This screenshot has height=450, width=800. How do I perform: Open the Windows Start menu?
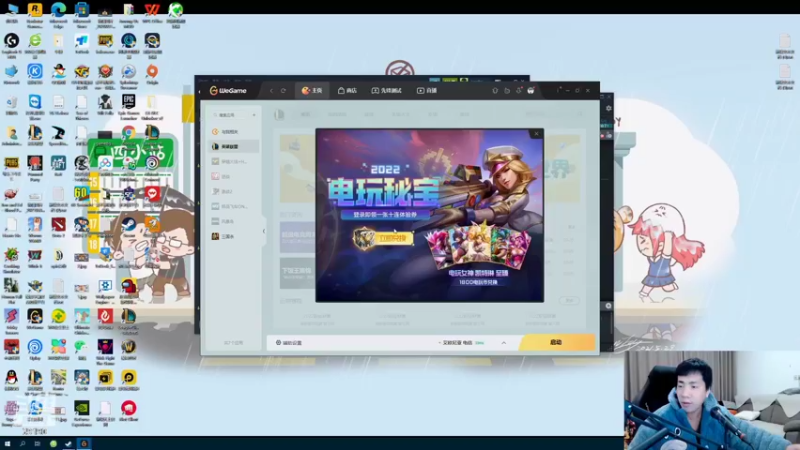tap(7, 444)
